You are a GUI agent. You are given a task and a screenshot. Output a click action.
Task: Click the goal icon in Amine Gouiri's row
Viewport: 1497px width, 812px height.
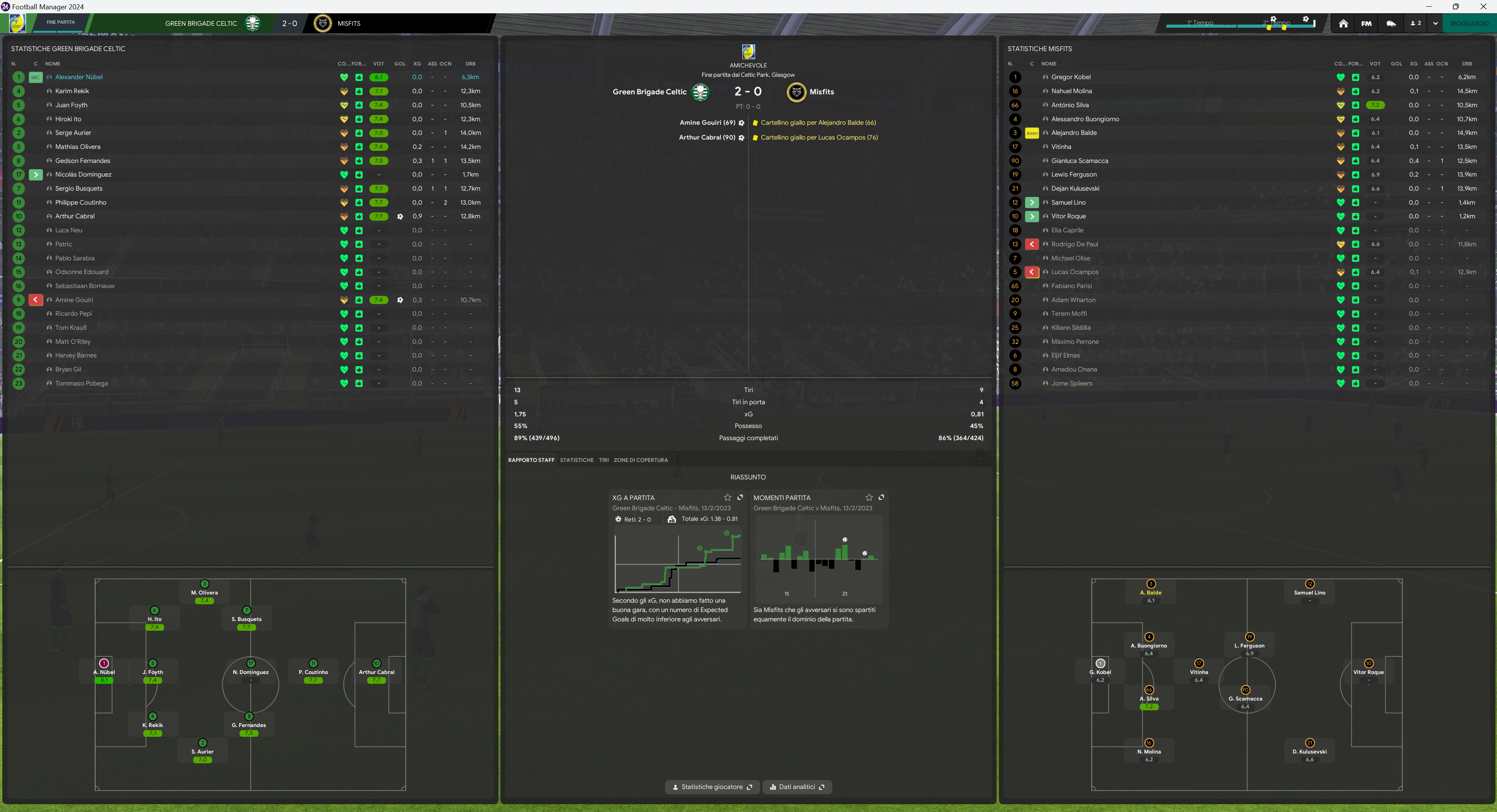(400, 300)
